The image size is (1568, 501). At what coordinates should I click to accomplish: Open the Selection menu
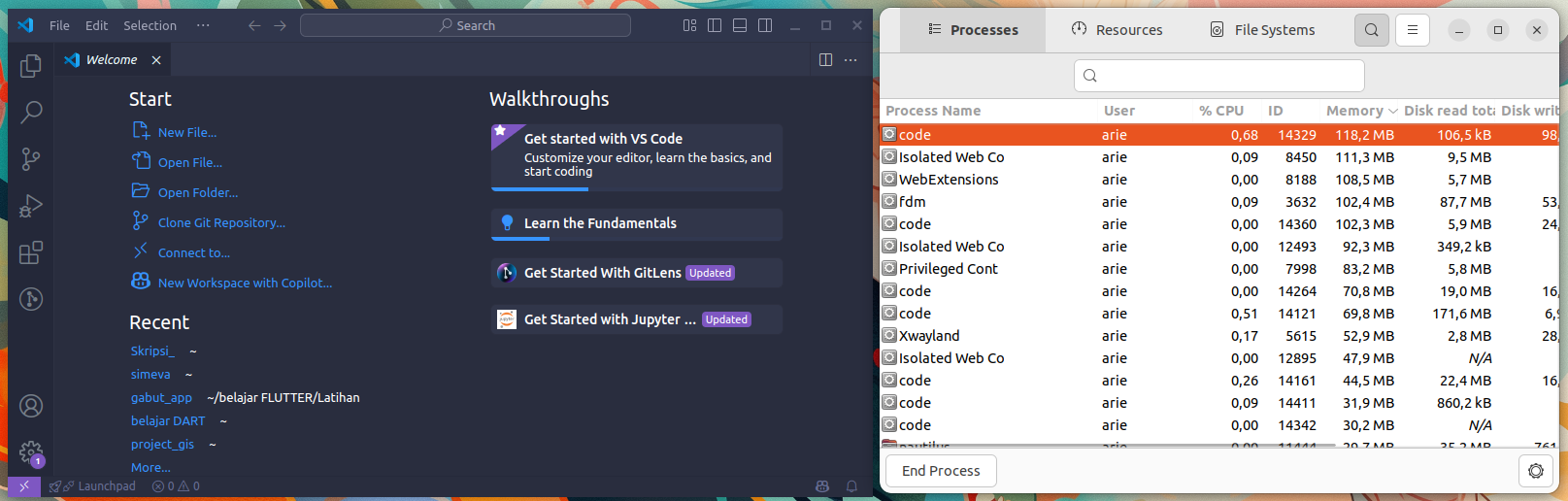click(150, 25)
